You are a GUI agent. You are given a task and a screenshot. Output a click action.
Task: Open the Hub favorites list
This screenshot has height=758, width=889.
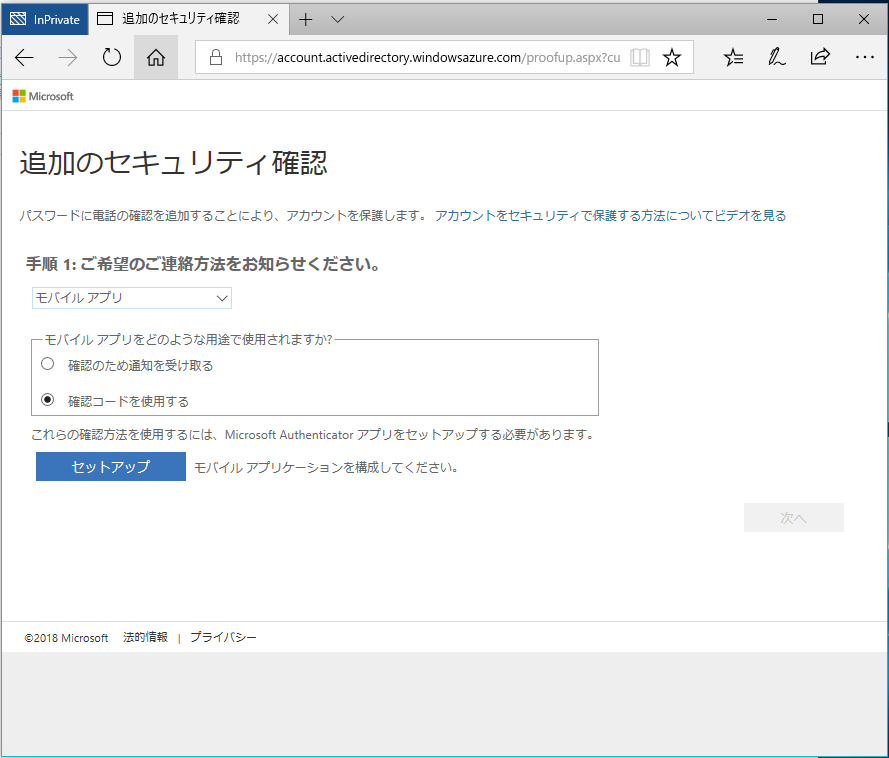tap(733, 57)
